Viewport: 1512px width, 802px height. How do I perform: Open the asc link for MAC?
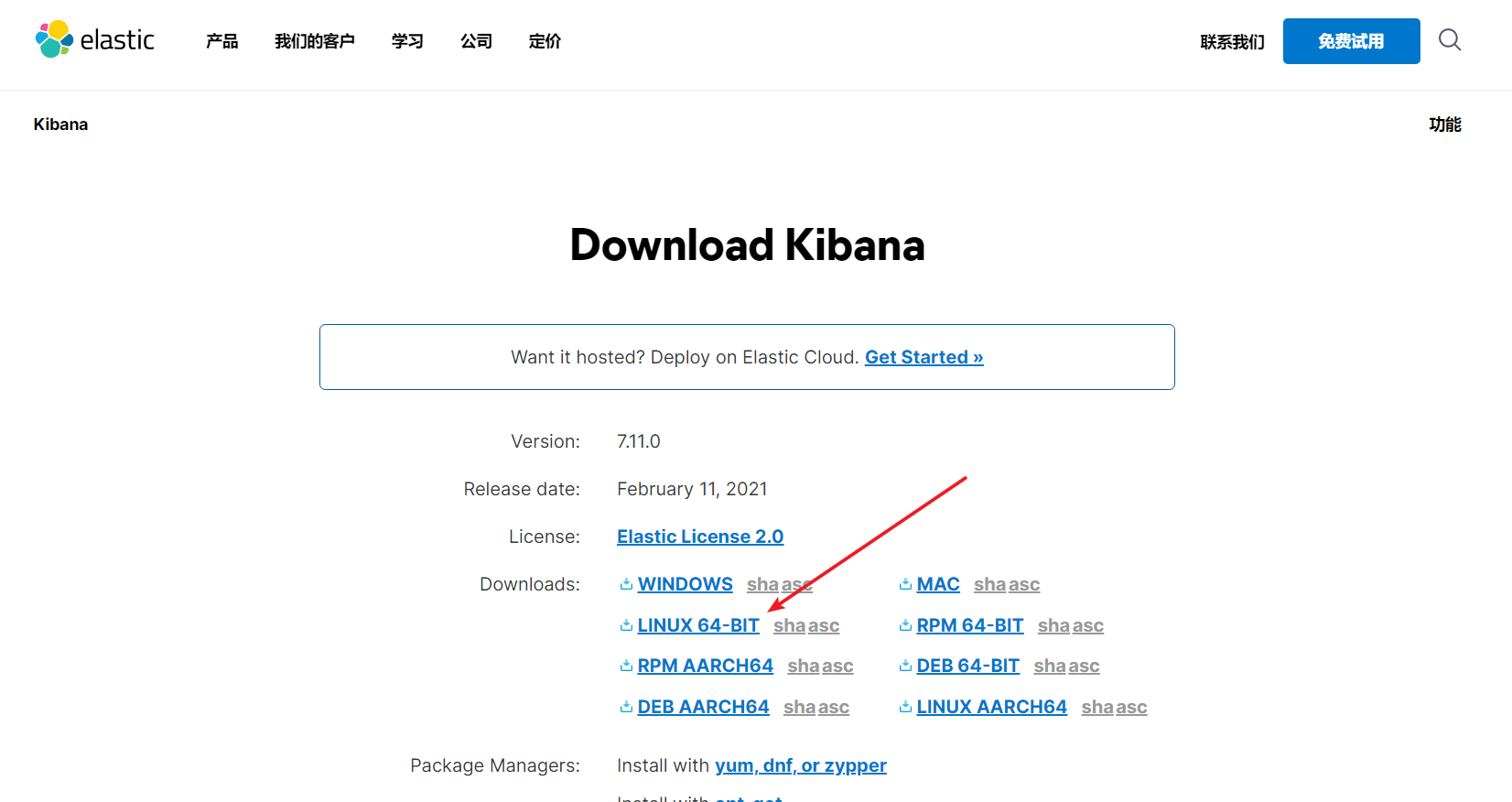pos(1024,584)
